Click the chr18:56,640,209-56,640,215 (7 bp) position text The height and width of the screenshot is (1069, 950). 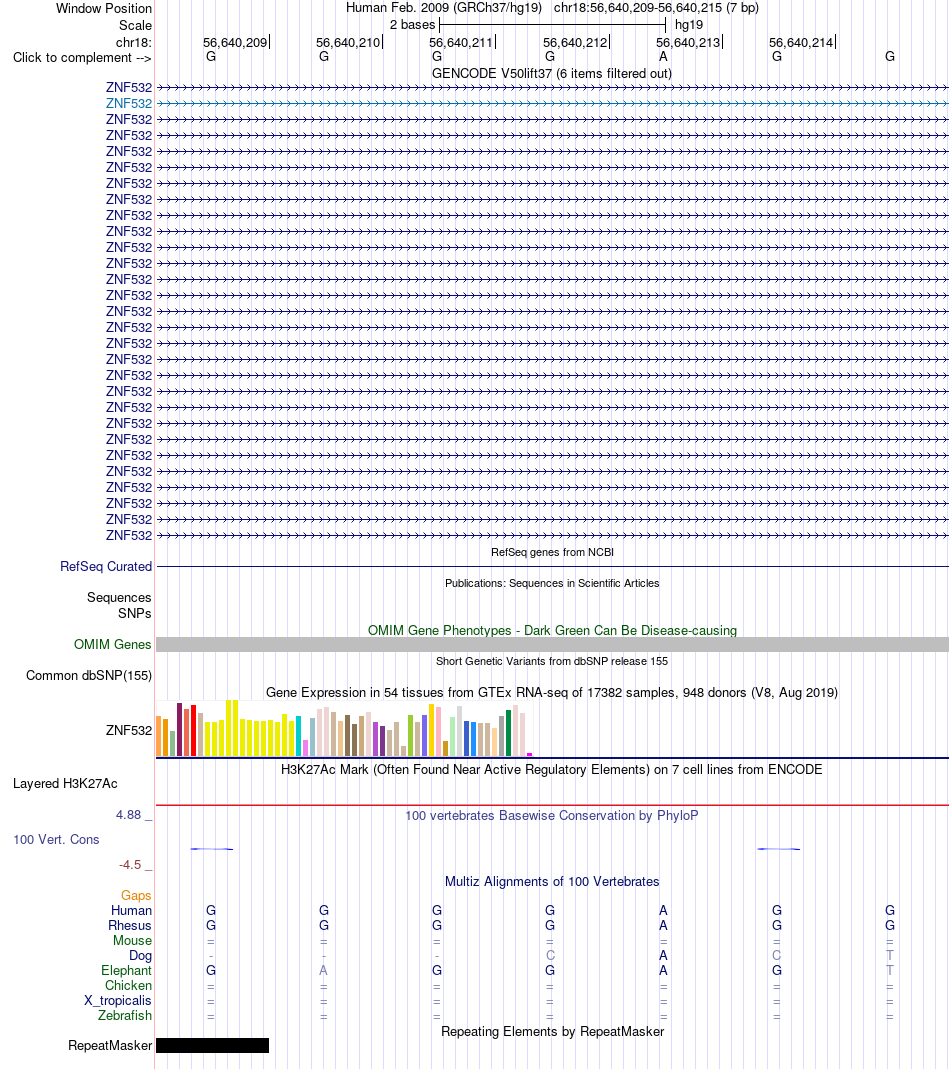(656, 8)
